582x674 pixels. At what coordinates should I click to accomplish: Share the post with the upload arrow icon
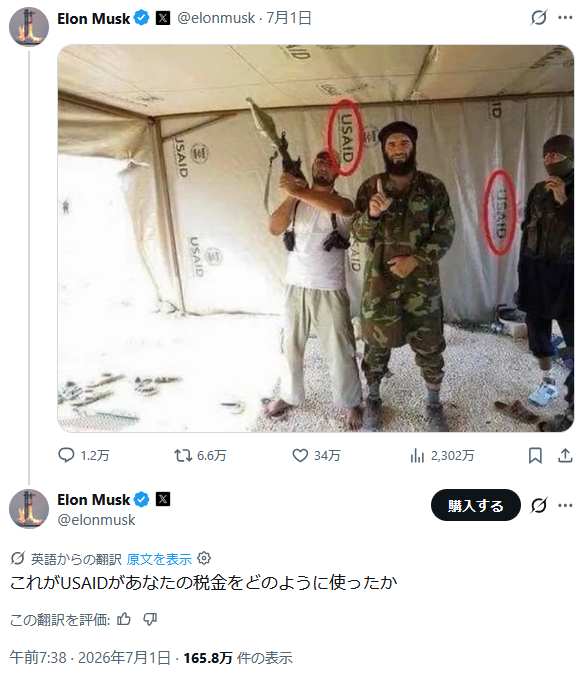click(565, 455)
